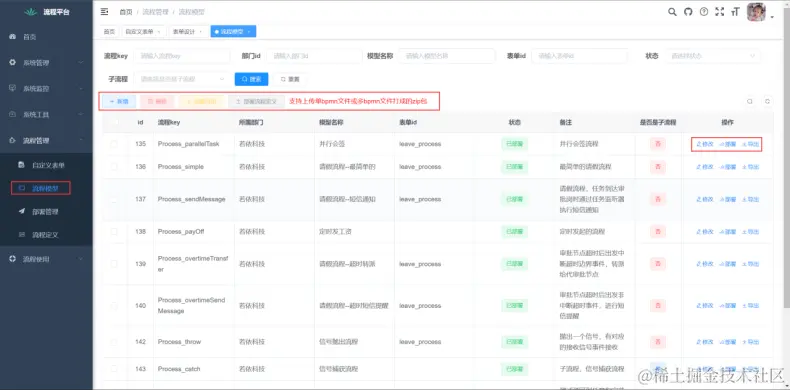The width and height of the screenshot is (791, 391).
Task: Check the row 136 Process_simple checkbox
Action: pos(115,166)
